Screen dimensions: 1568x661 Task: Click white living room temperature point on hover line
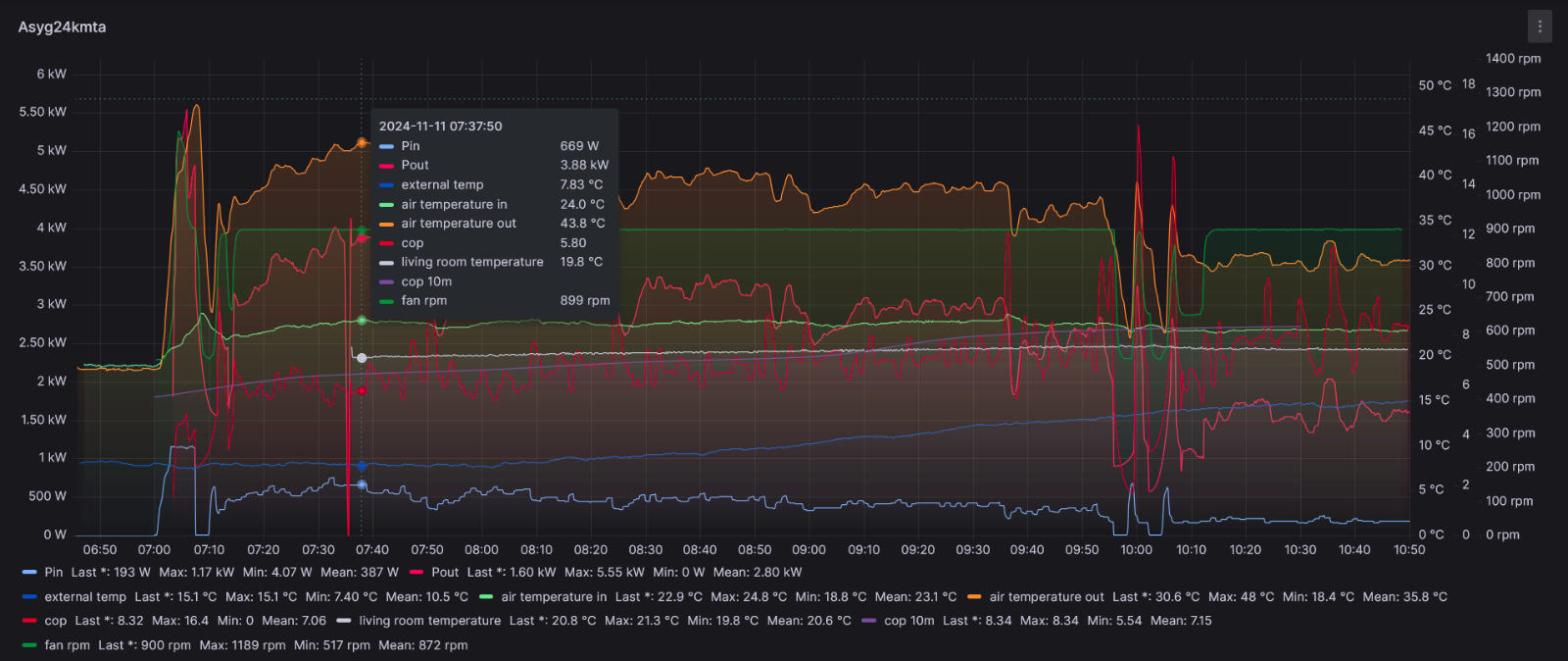click(362, 358)
